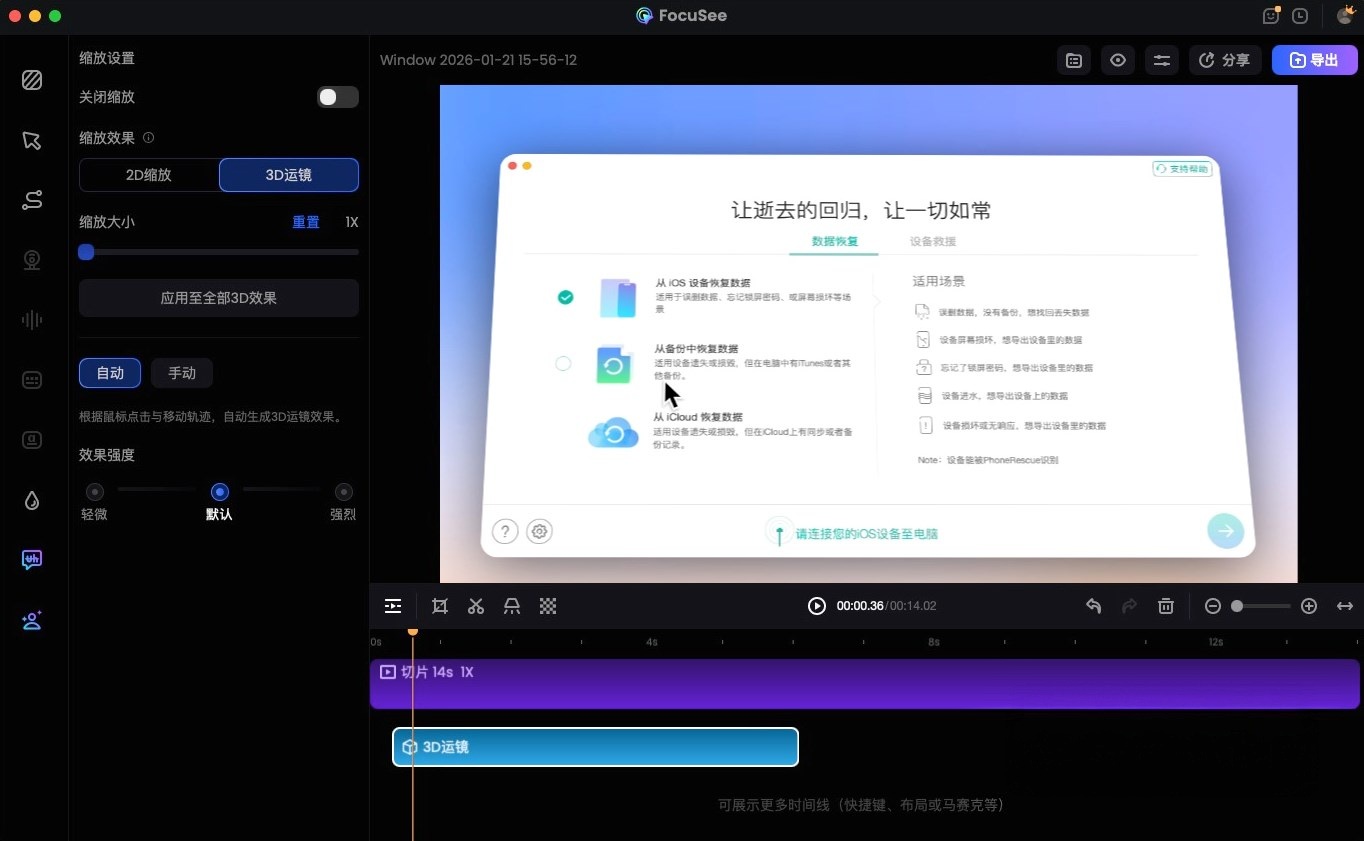Select 强烈 effect strength radio
The image size is (1364, 841).
(x=344, y=491)
